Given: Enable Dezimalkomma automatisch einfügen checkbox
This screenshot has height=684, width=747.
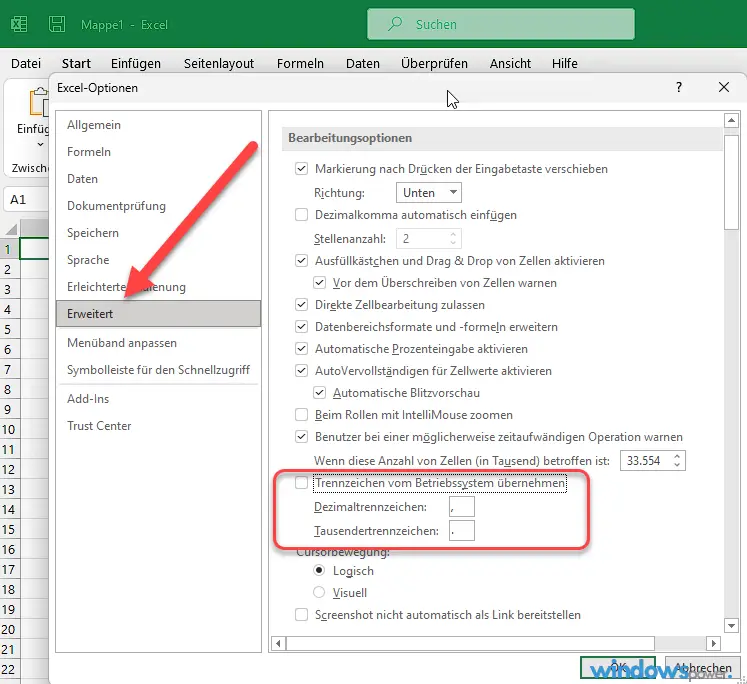Looking at the screenshot, I should (x=301, y=215).
